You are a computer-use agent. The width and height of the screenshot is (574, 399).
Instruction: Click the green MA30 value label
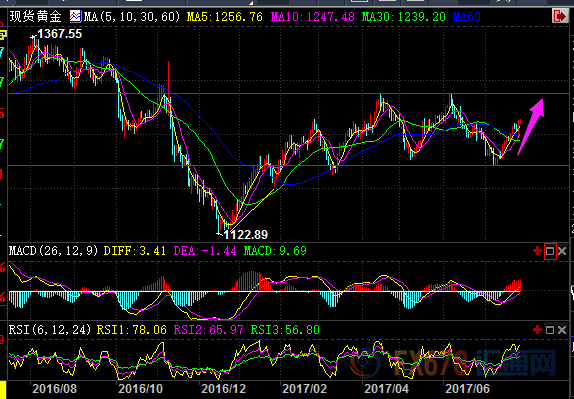(404, 17)
